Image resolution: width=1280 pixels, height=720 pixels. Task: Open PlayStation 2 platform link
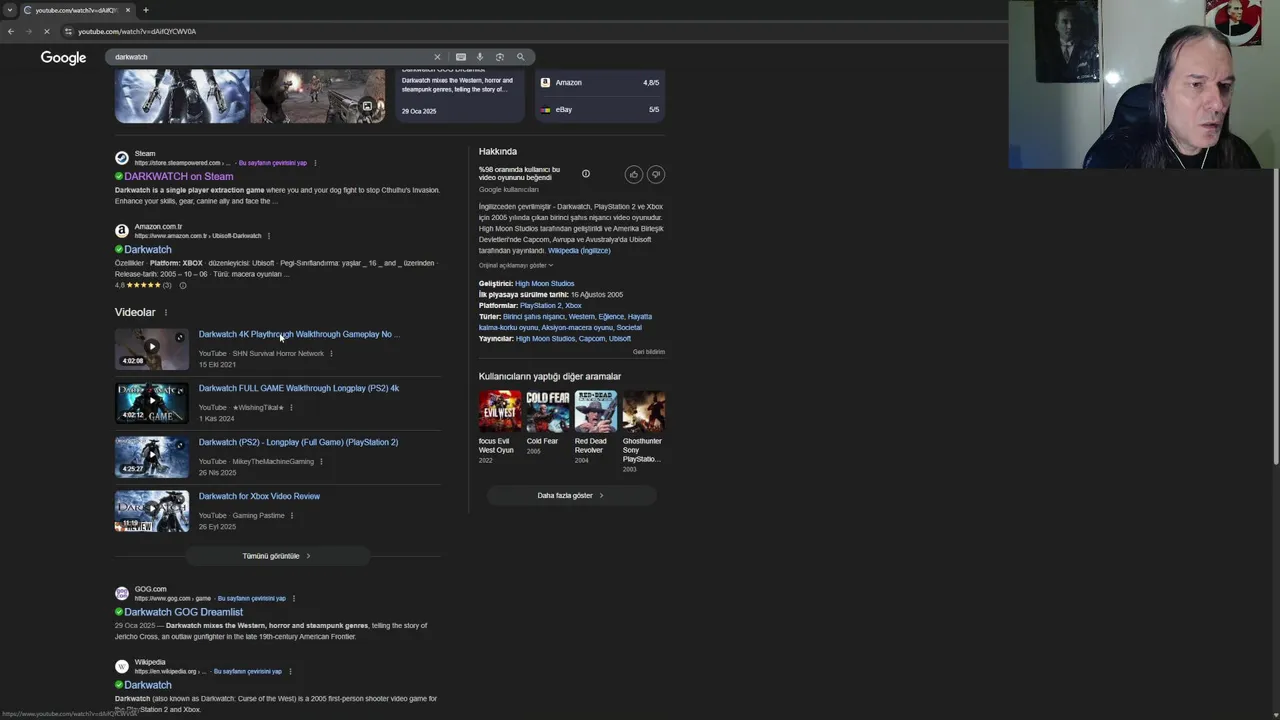click(540, 305)
